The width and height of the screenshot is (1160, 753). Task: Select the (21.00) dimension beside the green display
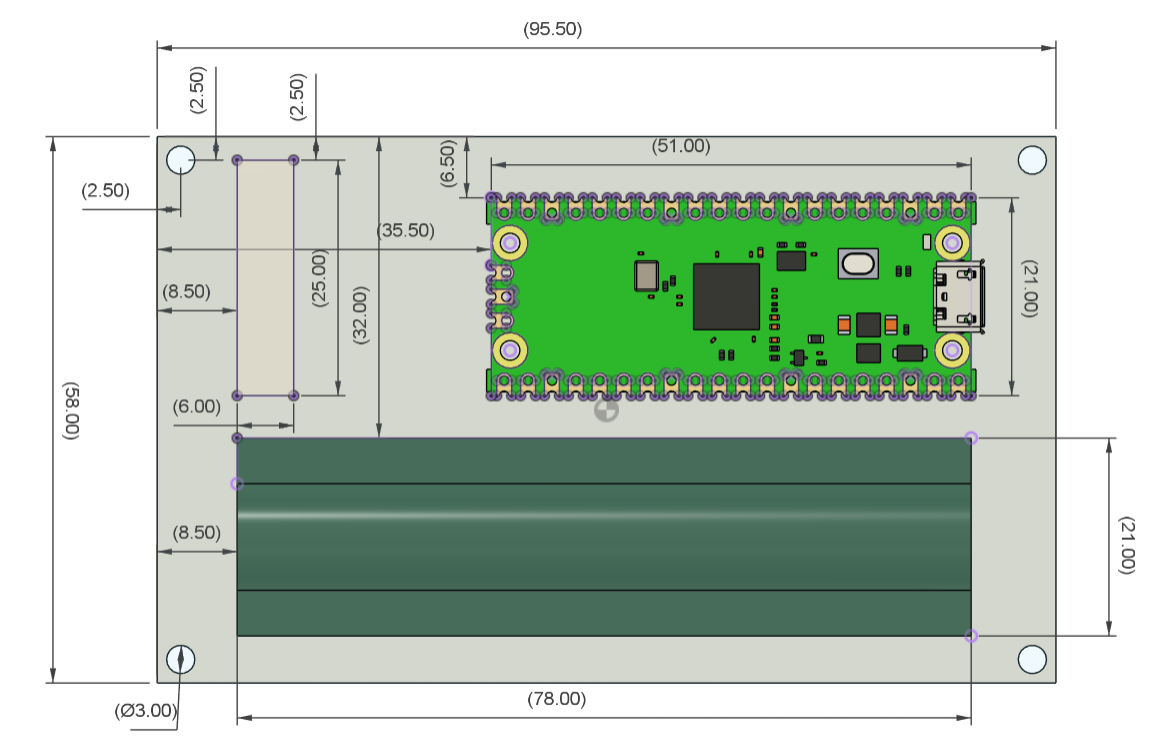1125,545
